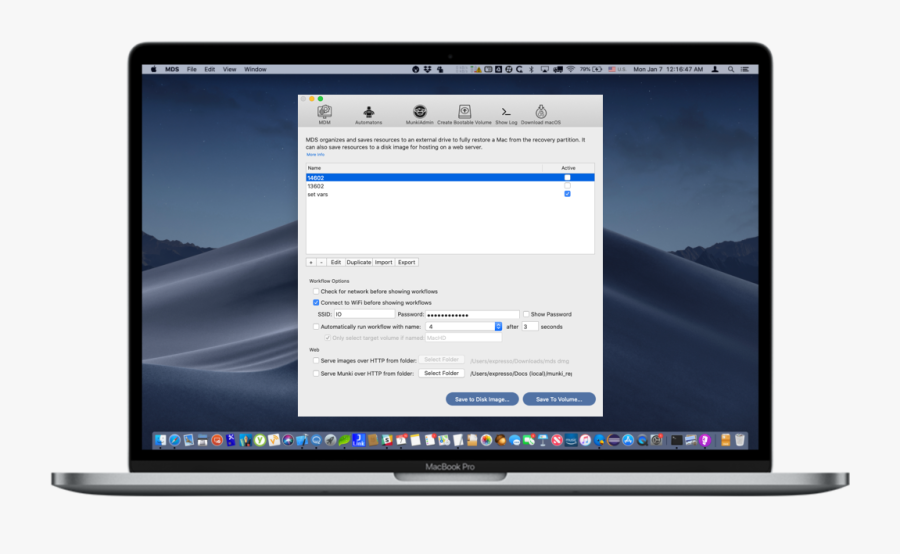Open the App Store Dock icon
Image resolution: width=900 pixels, height=554 pixels.
628,440
